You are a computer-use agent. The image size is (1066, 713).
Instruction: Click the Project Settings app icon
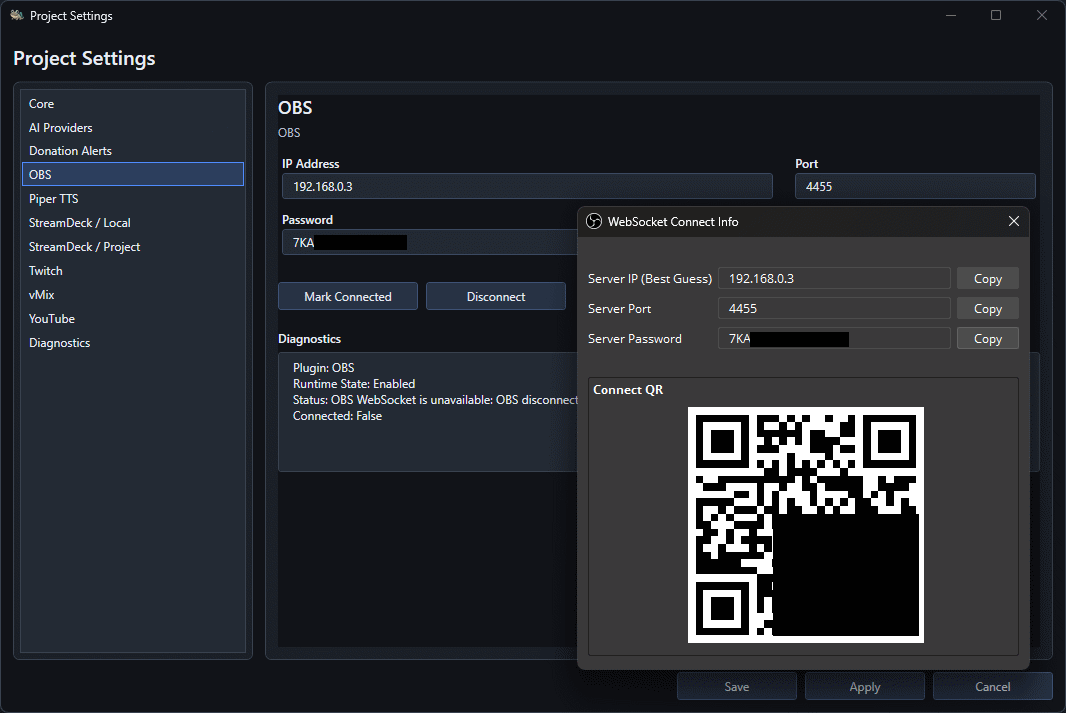pyautogui.click(x=17, y=15)
